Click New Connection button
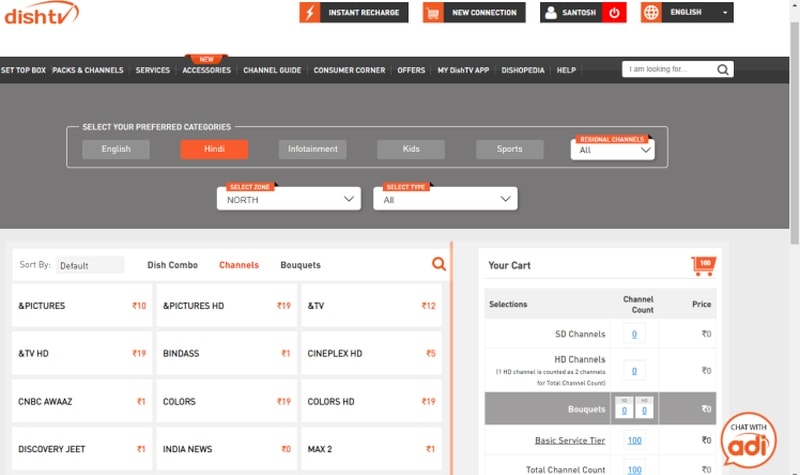 [x=474, y=12]
